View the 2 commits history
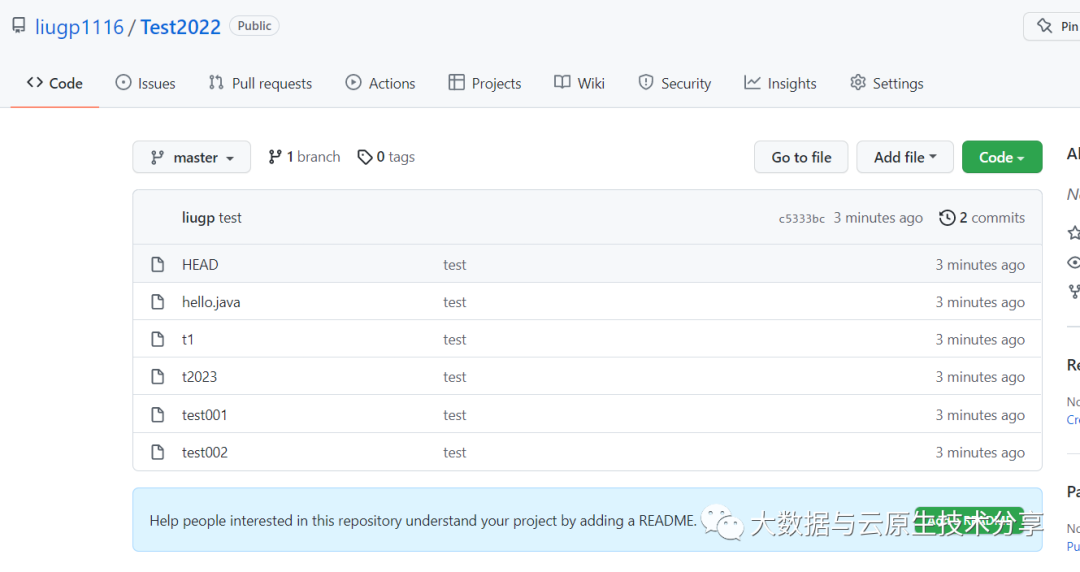This screenshot has height=572, width=1080. point(982,218)
